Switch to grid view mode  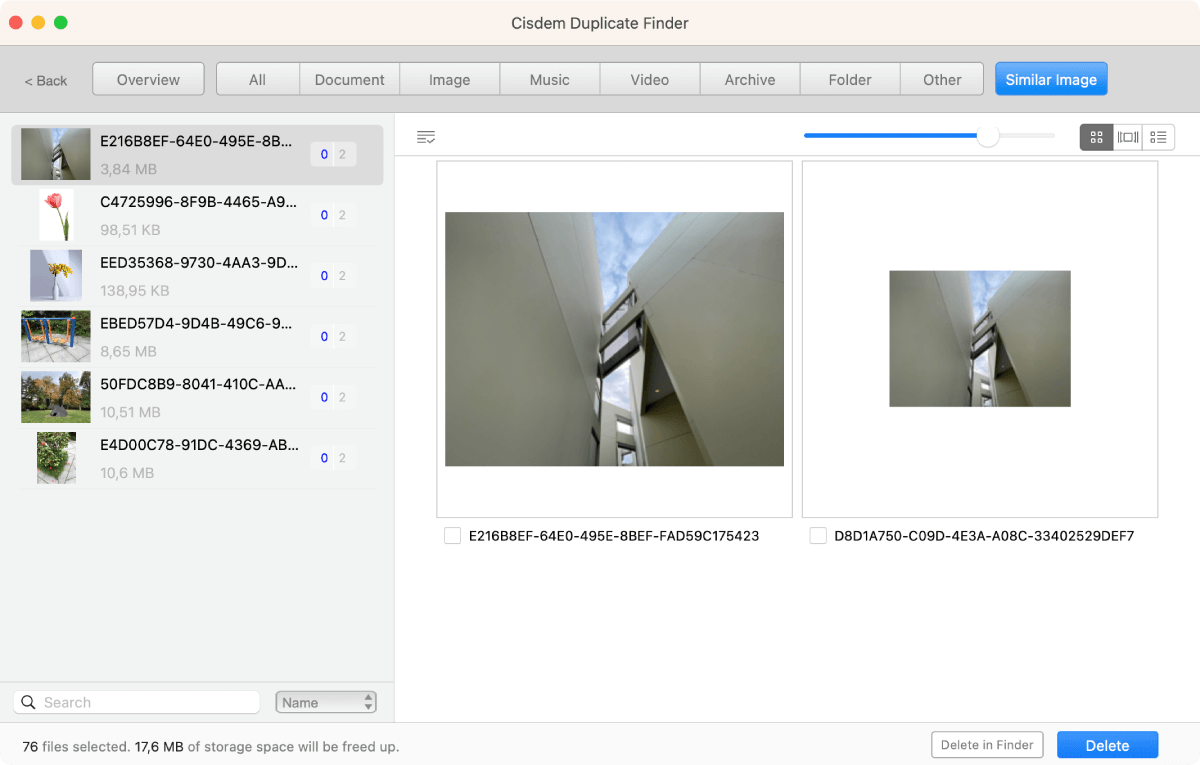point(1096,137)
